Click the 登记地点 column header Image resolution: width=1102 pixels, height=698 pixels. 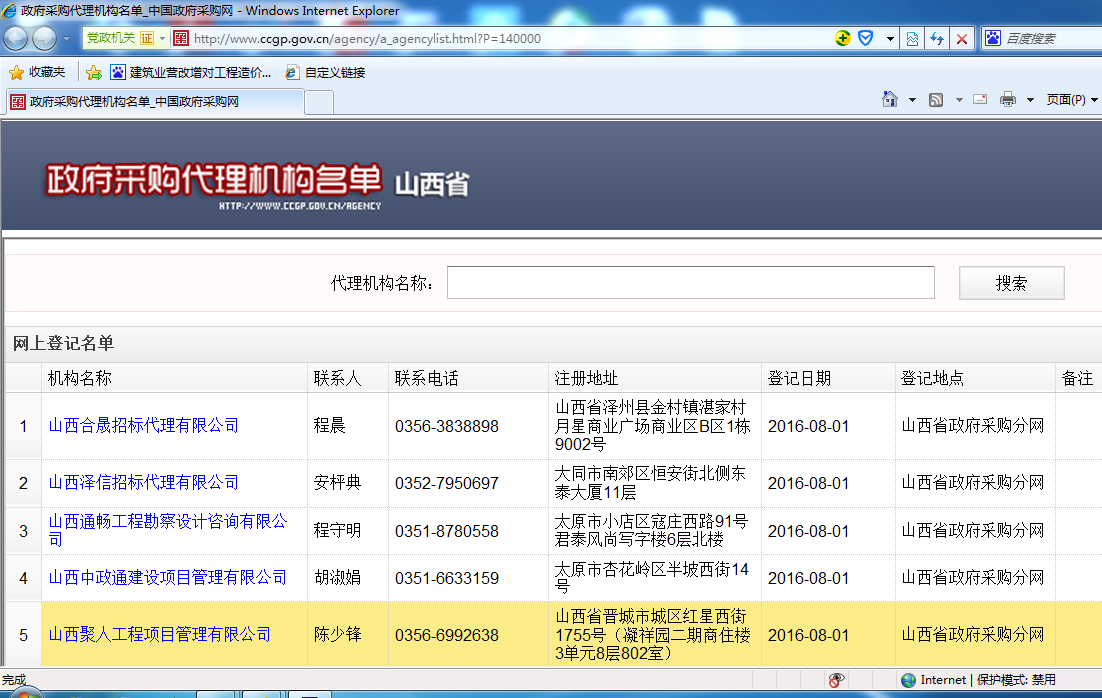tap(933, 378)
